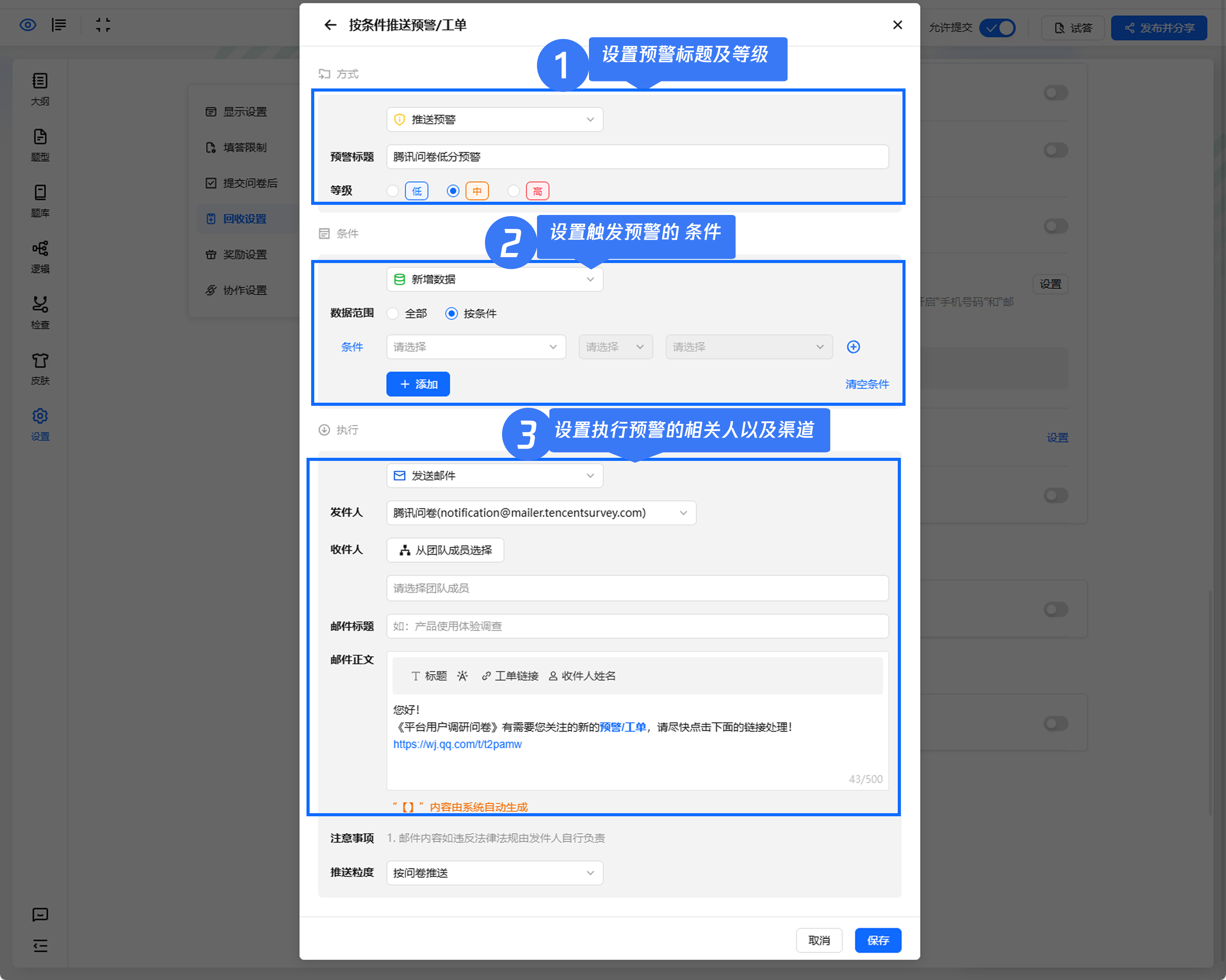Open the 题库 sidebar panel
The width and height of the screenshot is (1226, 980).
(x=40, y=201)
